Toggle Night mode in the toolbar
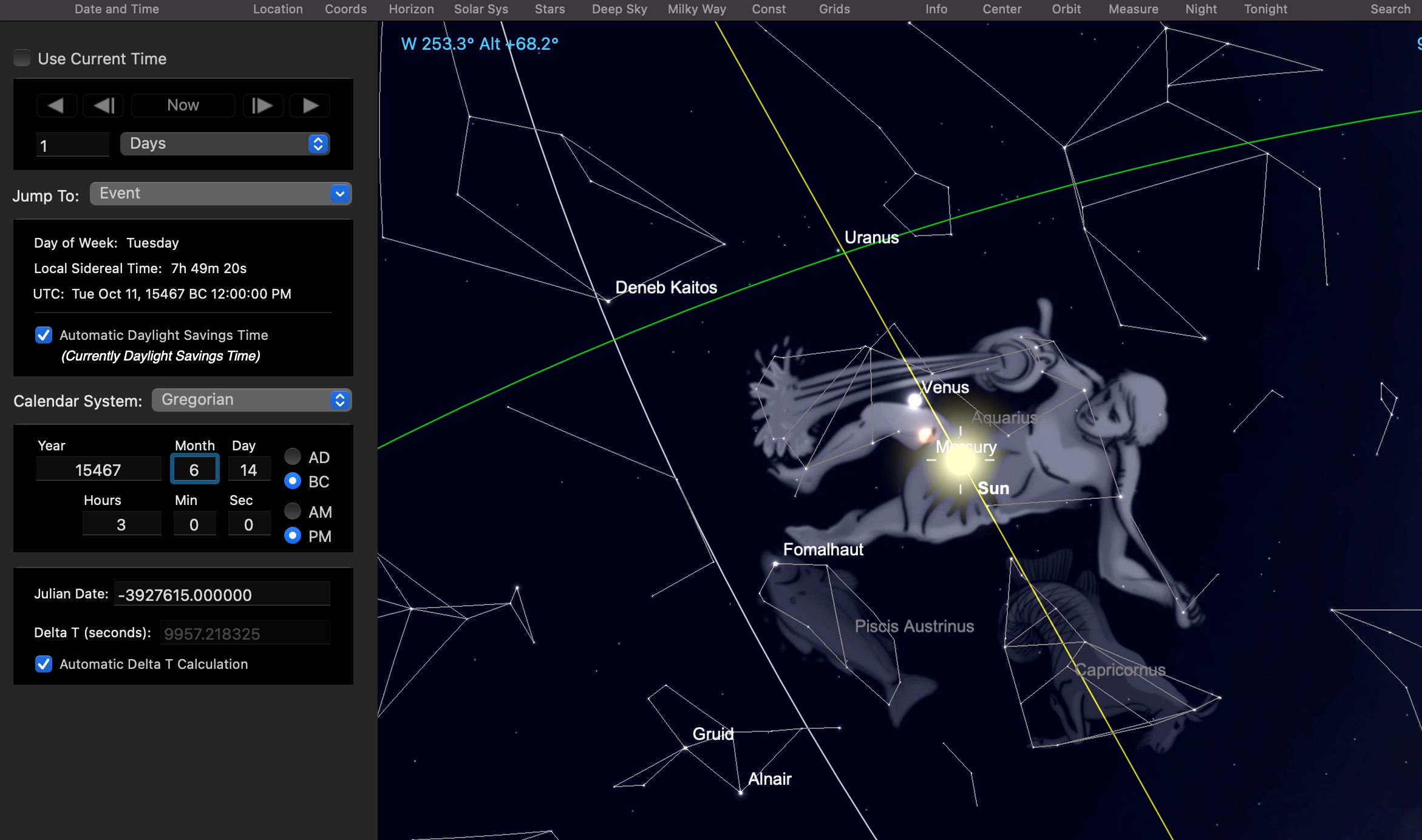The height and width of the screenshot is (840, 1422). 1201,9
